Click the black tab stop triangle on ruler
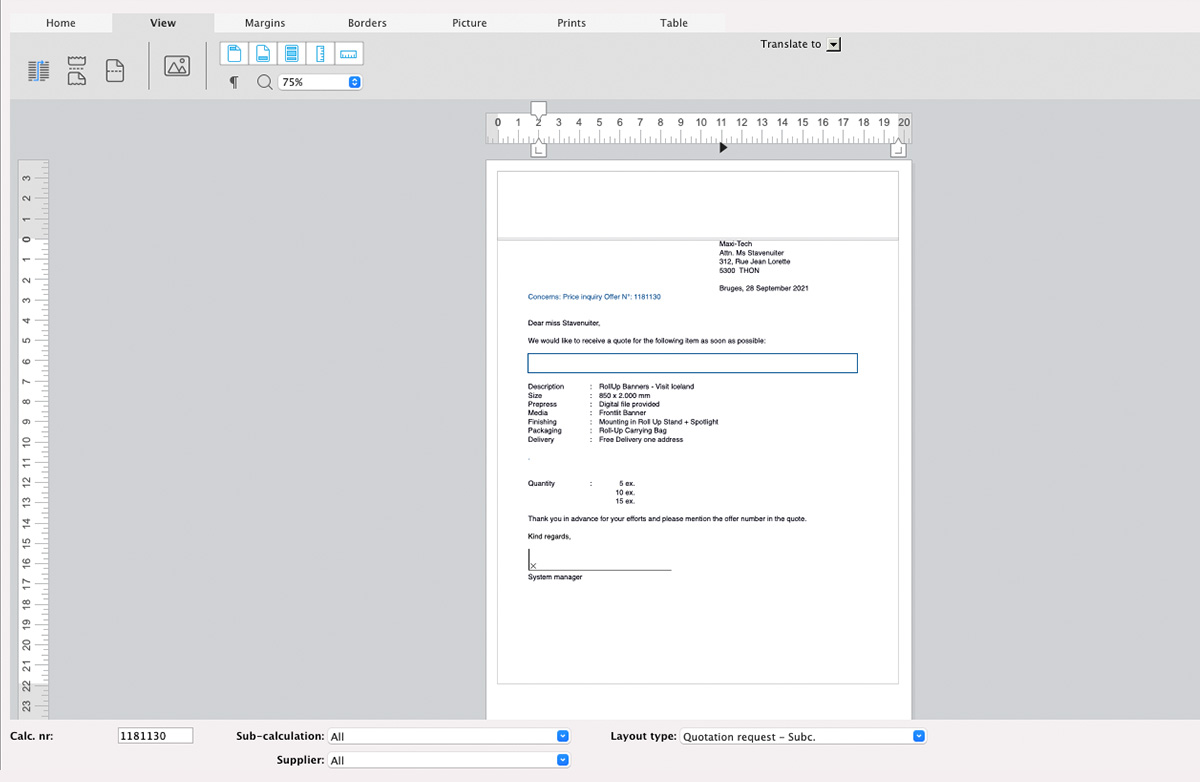The height and width of the screenshot is (782, 1200). pyautogui.click(x=724, y=148)
